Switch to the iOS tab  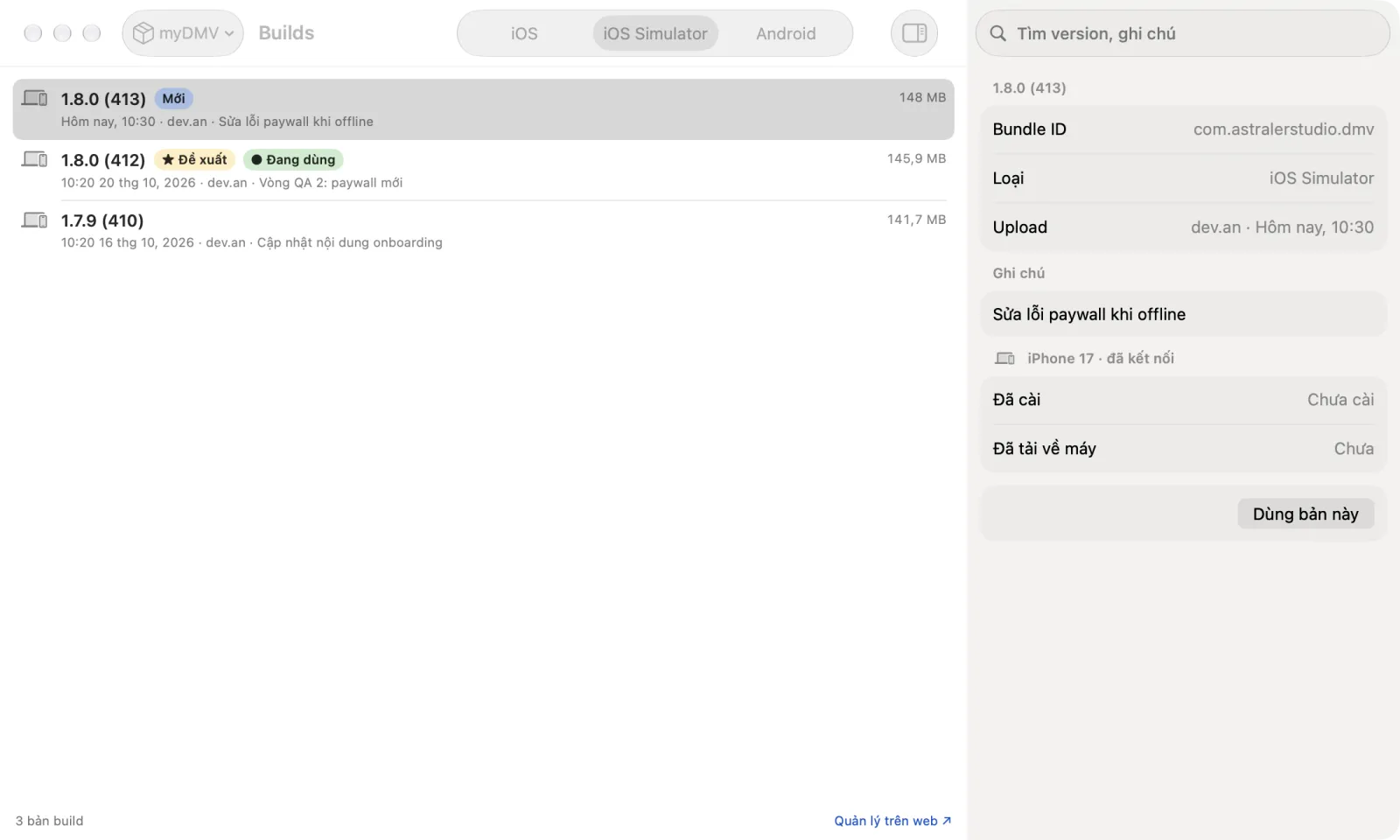pos(524,33)
